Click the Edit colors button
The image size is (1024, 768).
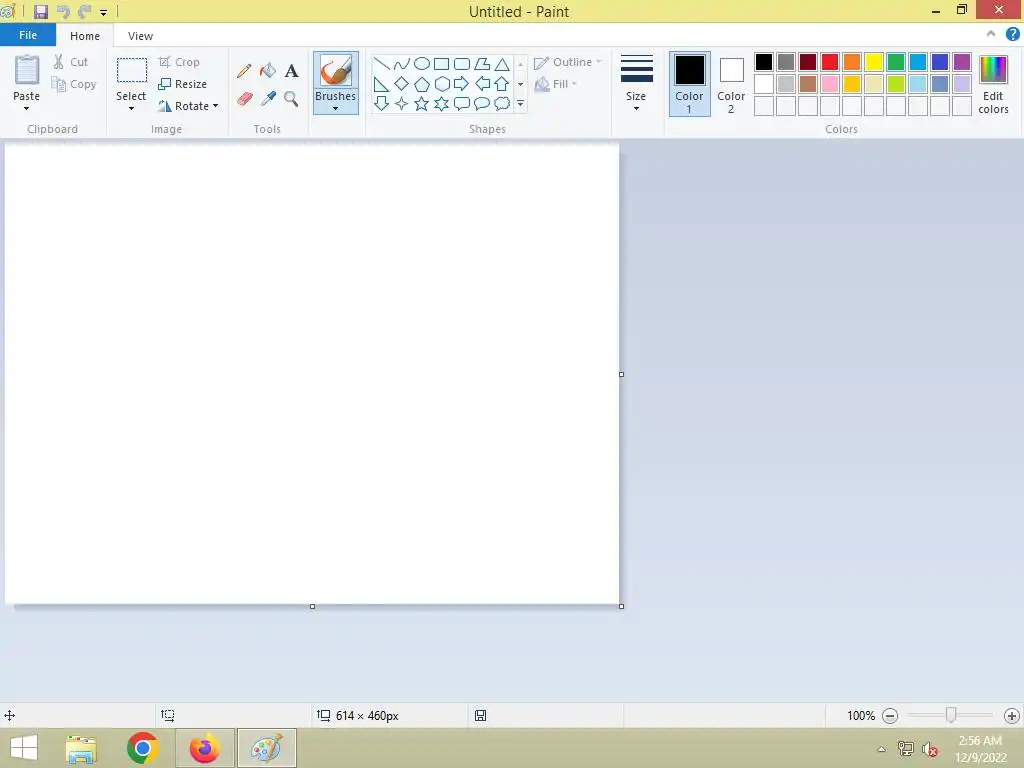pyautogui.click(x=993, y=84)
